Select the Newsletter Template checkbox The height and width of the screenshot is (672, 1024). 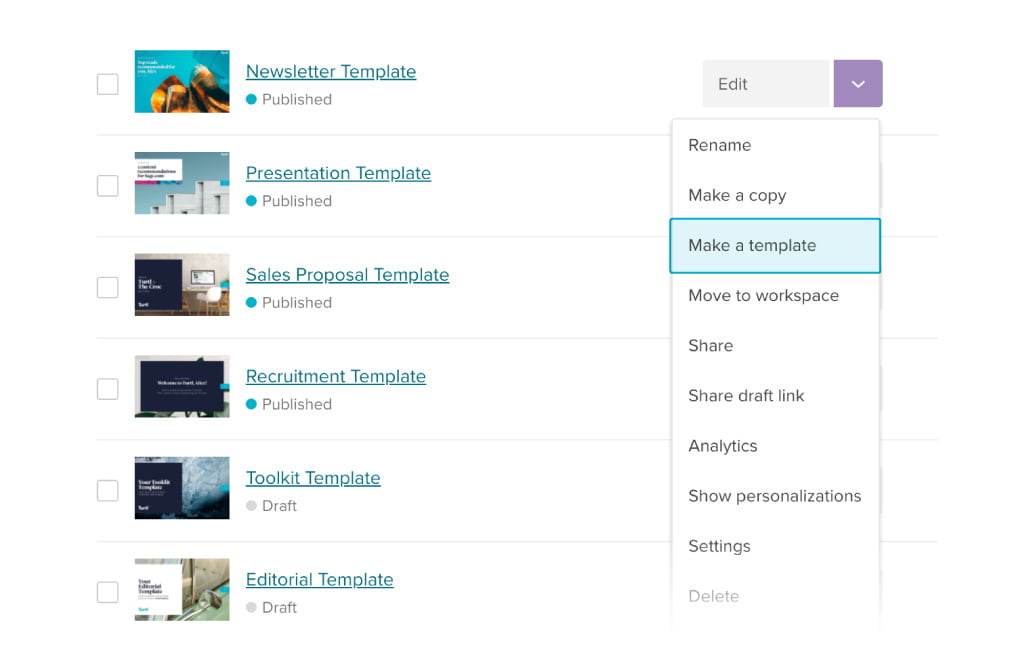tap(108, 84)
